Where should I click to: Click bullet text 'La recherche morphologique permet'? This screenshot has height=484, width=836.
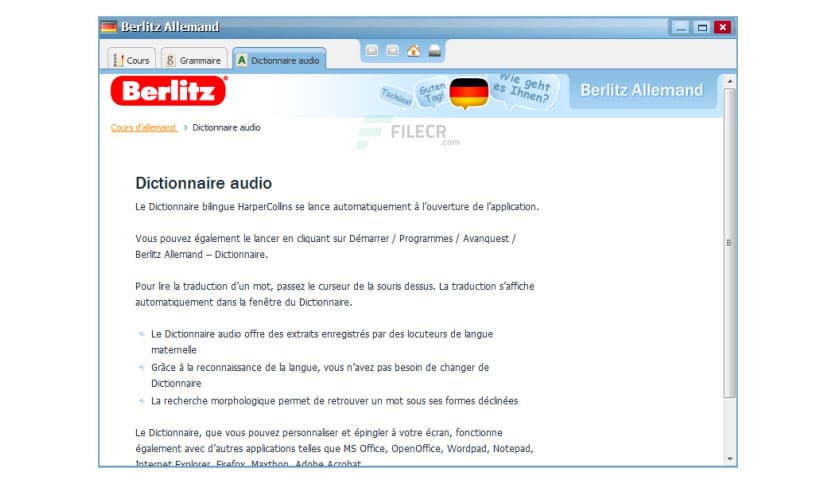click(334, 401)
